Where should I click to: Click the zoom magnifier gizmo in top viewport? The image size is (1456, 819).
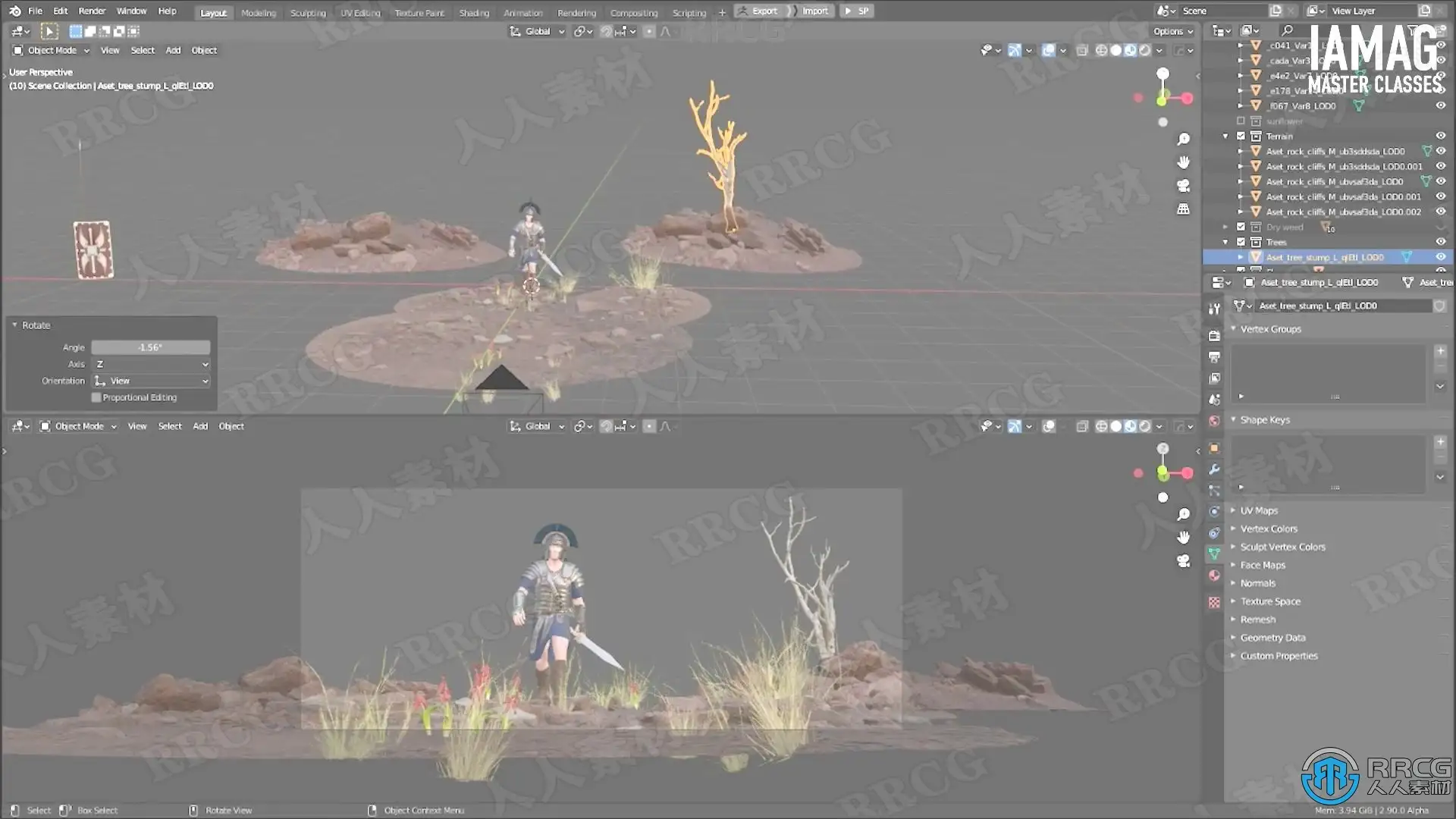1183,140
